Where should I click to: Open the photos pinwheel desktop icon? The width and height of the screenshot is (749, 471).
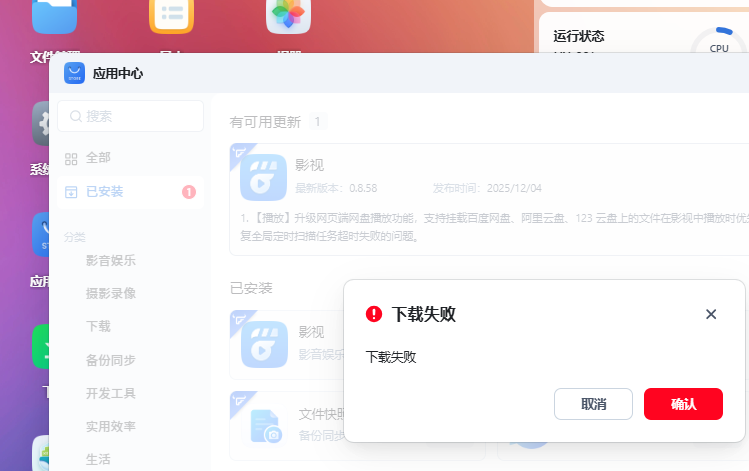(288, 15)
